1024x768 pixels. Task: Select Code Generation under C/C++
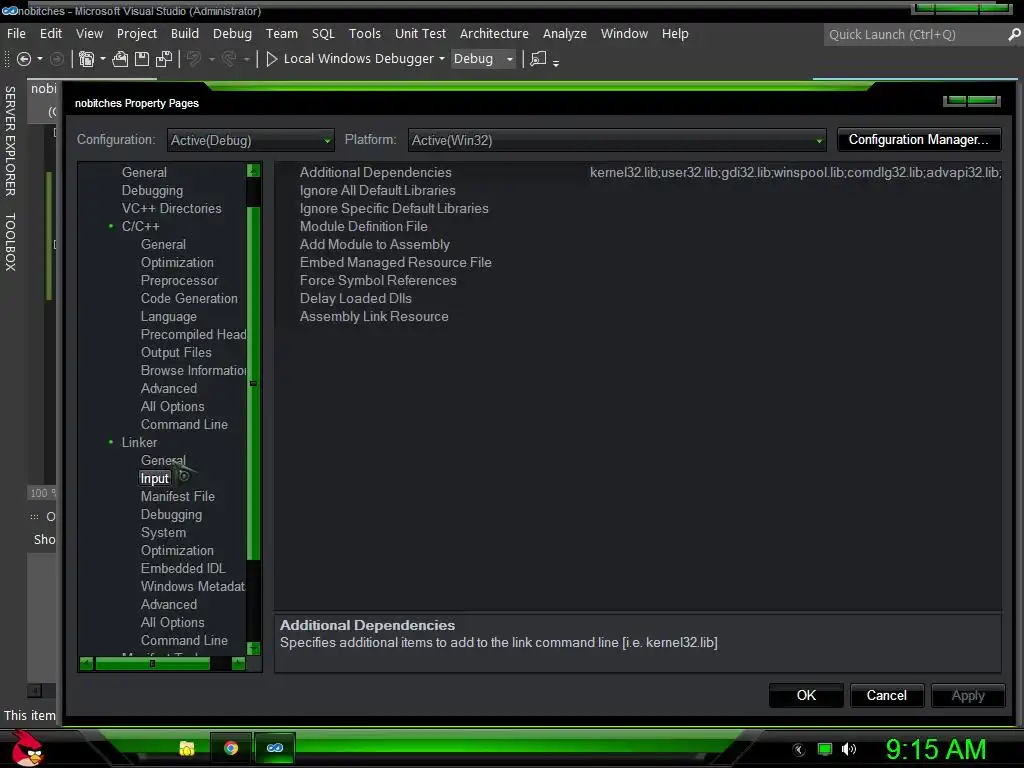189,298
